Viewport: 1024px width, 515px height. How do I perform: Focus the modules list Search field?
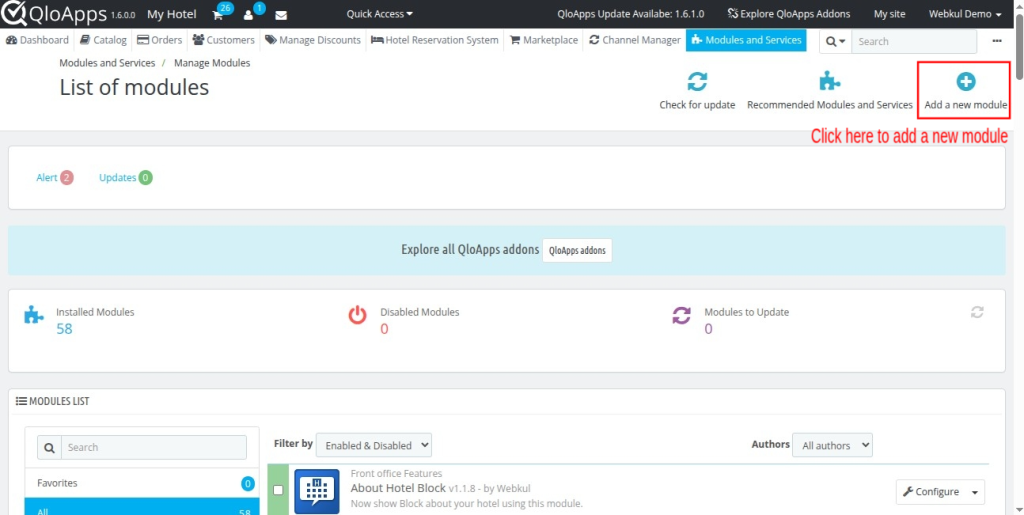point(153,448)
